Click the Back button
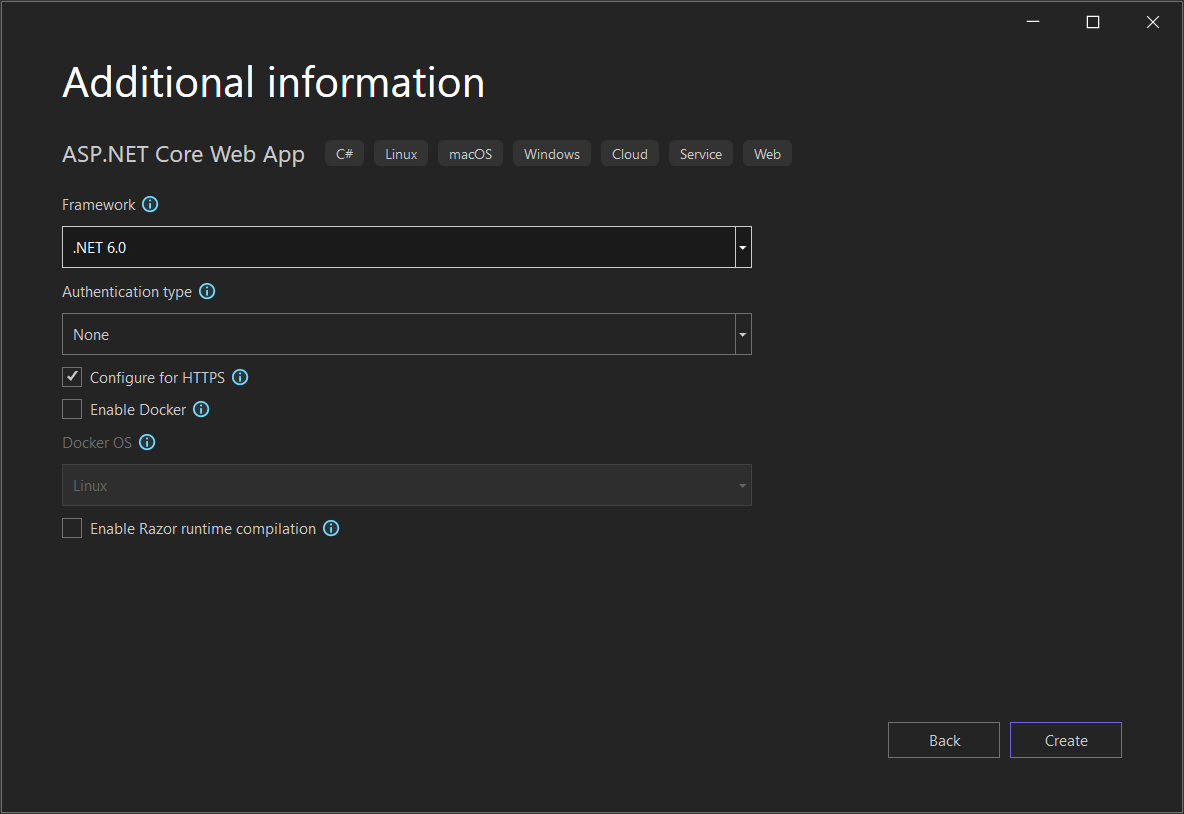Screen dimensions: 1184x814 pos(944,740)
